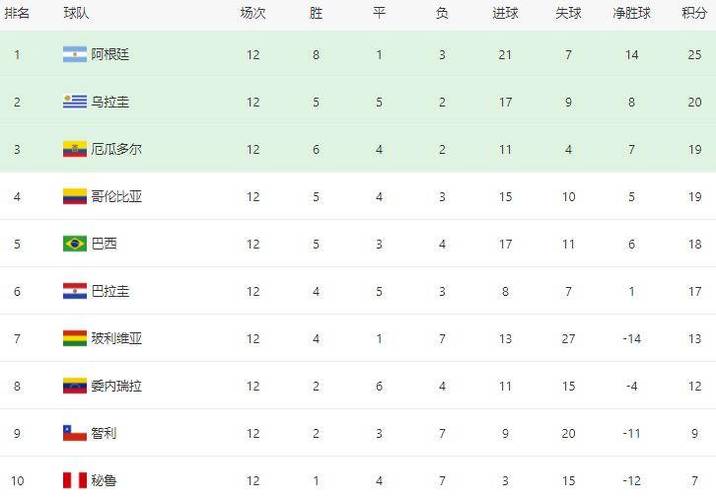Click the Bolivia flag icon
Screen dimensions: 716x500
(x=75, y=338)
